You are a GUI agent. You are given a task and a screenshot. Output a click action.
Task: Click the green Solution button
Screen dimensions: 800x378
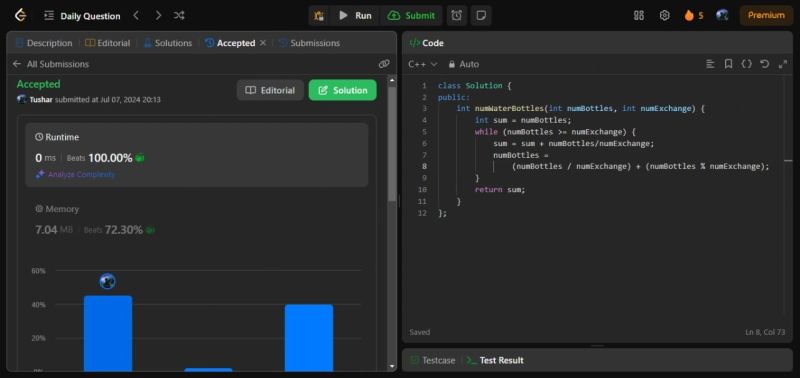tap(342, 90)
